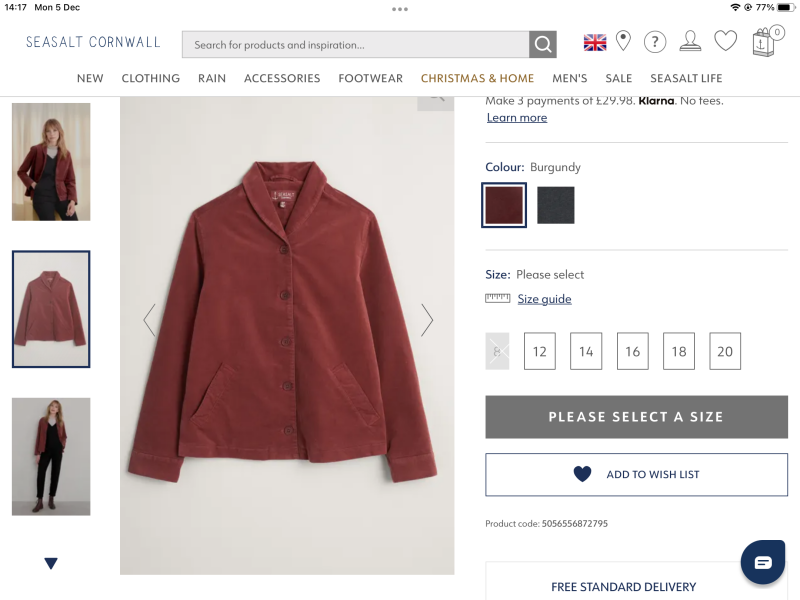
Task: Open the store locator pin icon
Action: point(623,41)
